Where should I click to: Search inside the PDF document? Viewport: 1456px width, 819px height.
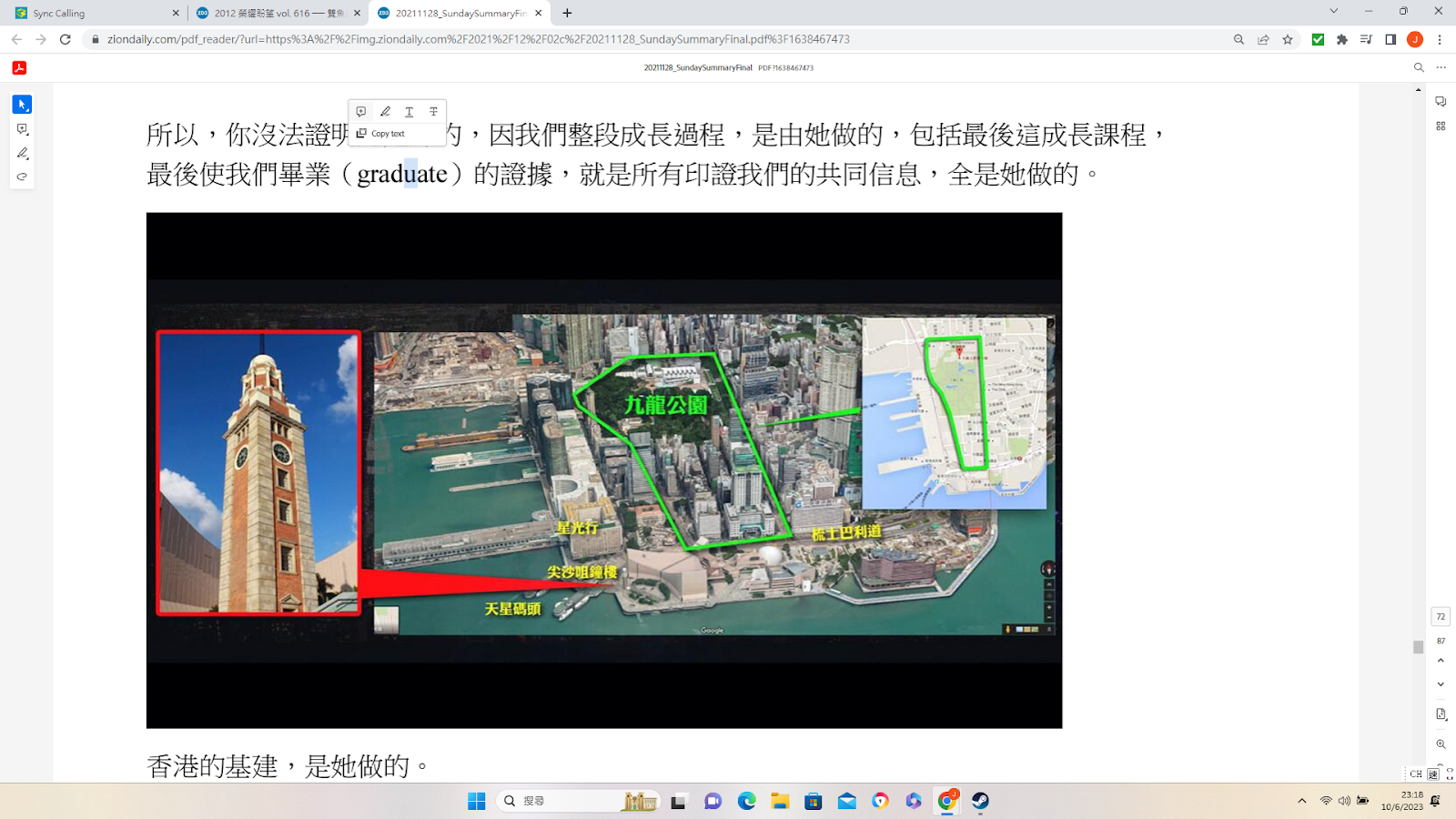click(x=1418, y=67)
